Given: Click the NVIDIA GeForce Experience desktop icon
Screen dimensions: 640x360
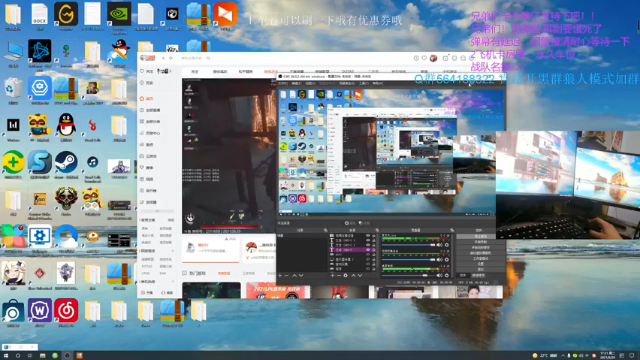Looking at the screenshot, I should click(x=119, y=14).
